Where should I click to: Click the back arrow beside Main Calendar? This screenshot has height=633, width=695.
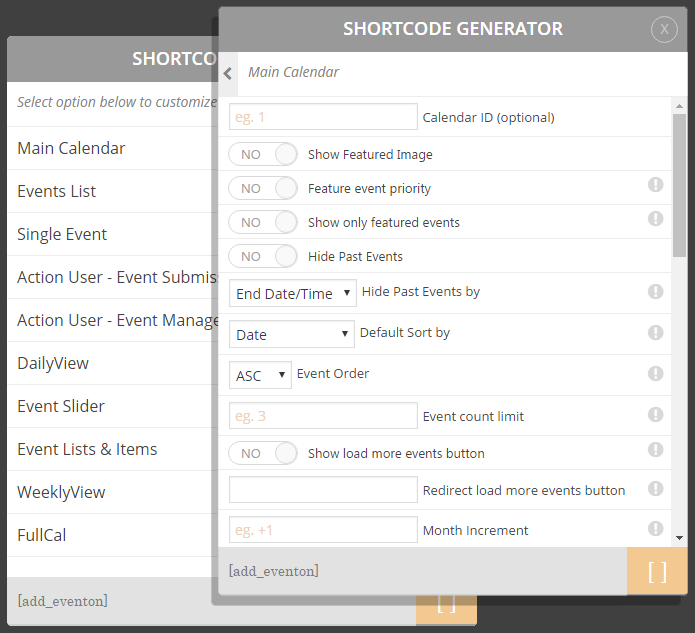coord(228,74)
